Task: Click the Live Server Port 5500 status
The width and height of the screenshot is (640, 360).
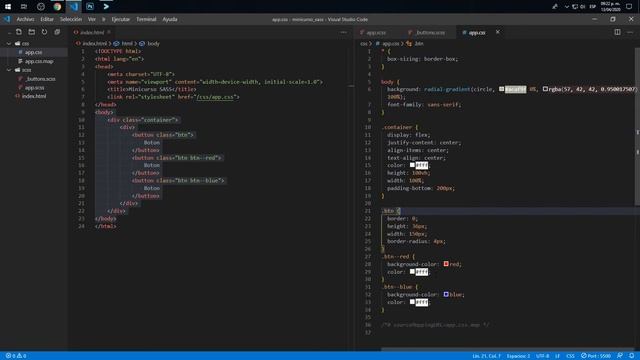Action: 596,356
